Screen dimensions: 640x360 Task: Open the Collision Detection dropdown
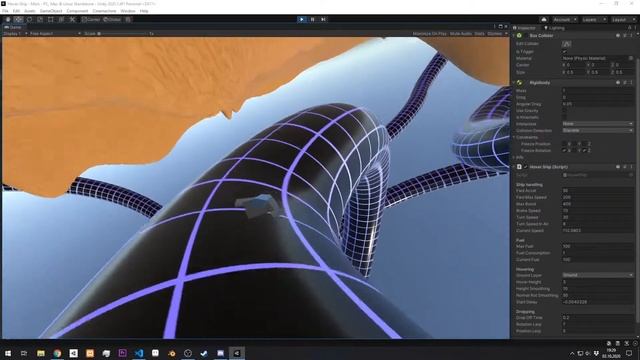(598, 131)
